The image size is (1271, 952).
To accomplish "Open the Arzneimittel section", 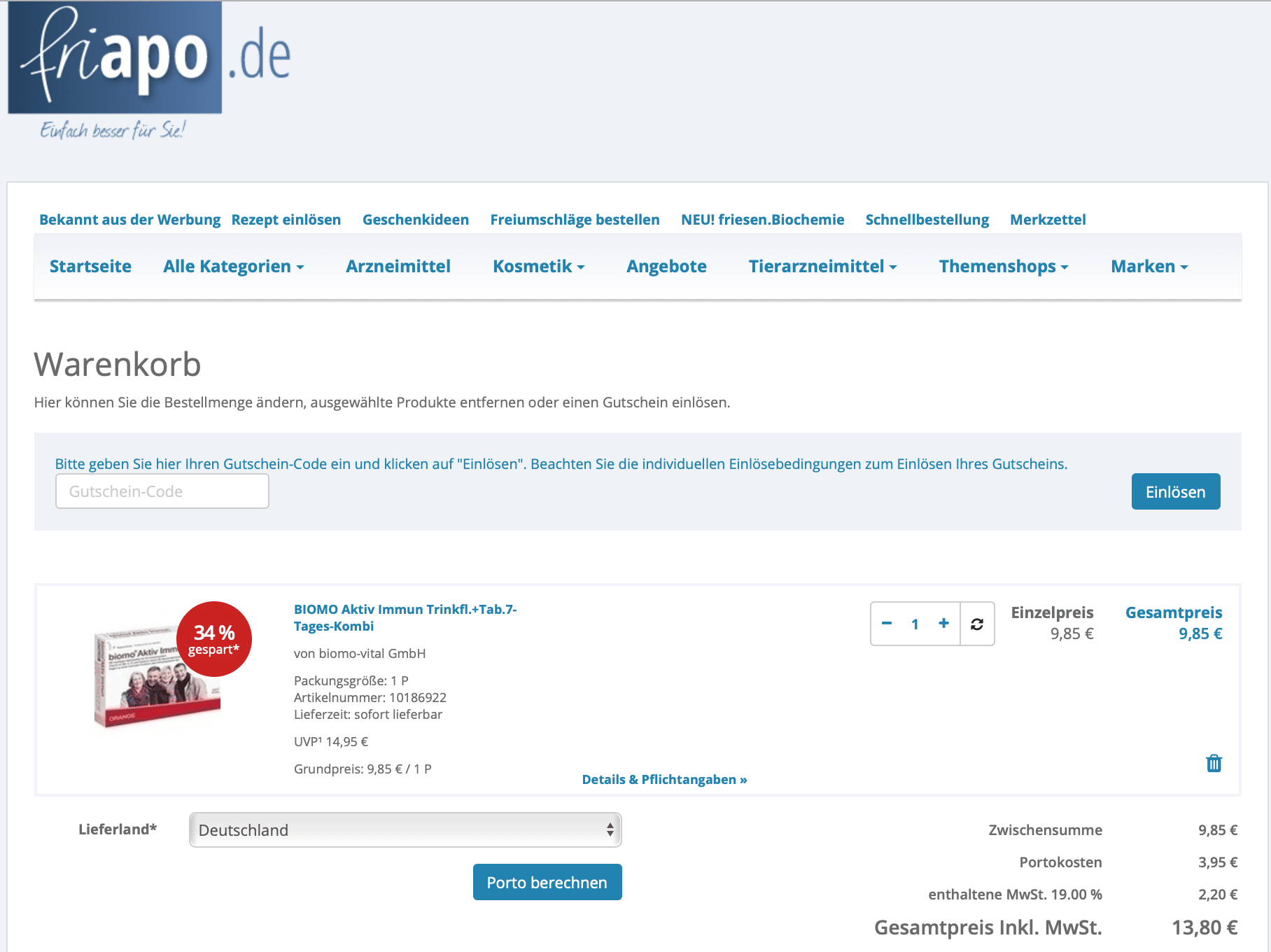I will tap(398, 266).
